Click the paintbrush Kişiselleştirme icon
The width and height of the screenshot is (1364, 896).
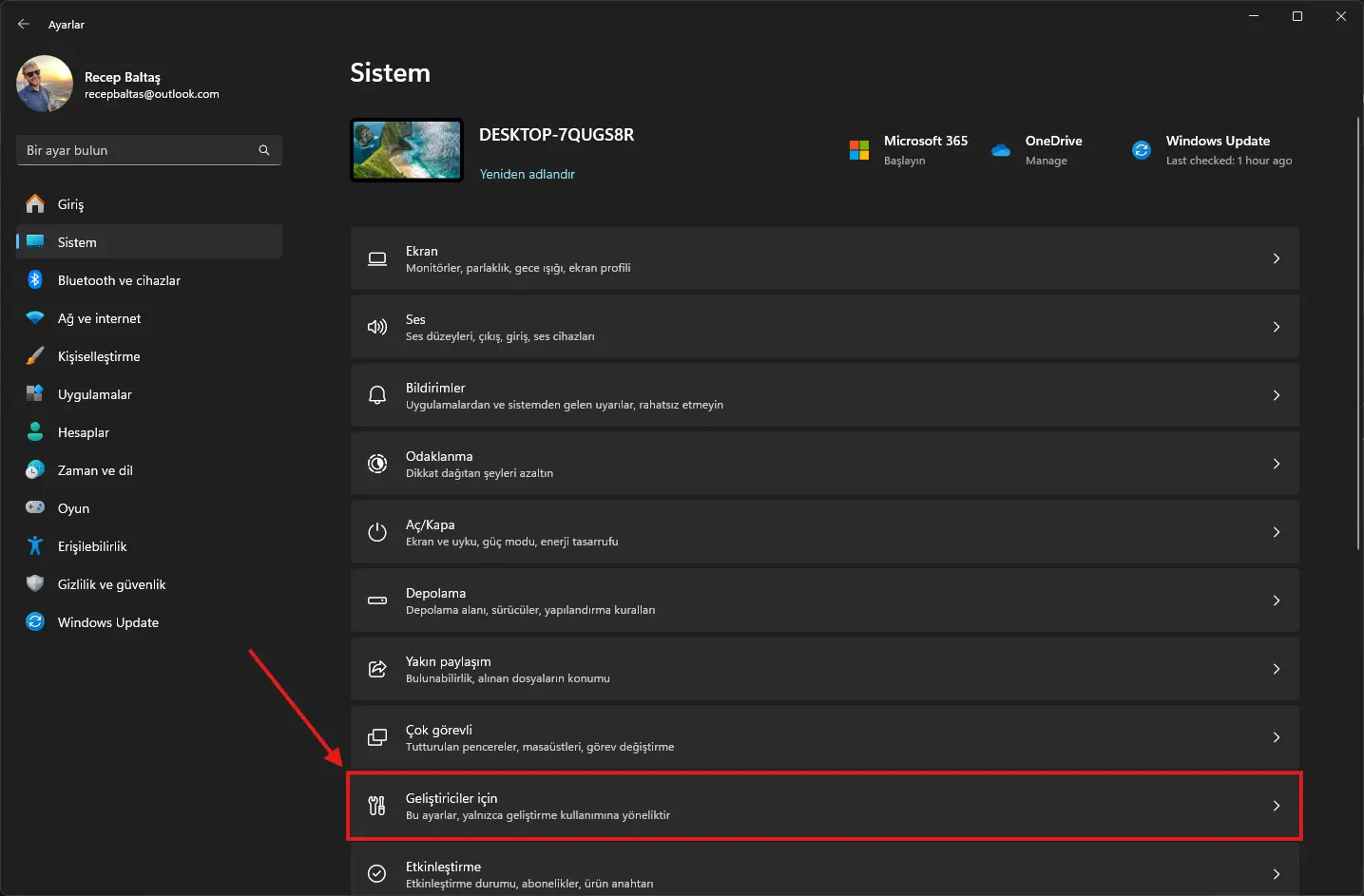[35, 355]
